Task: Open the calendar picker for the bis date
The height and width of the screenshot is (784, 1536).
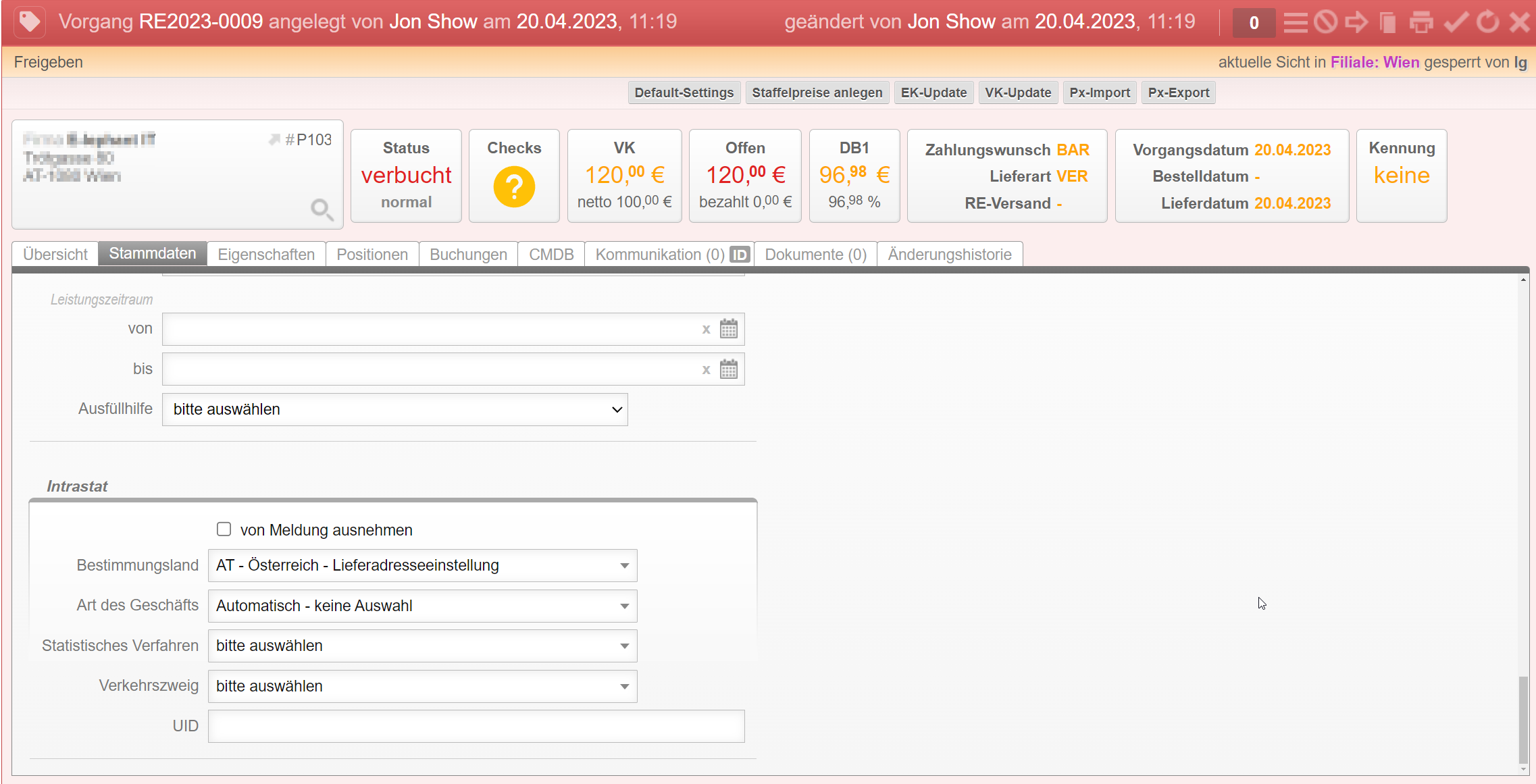Action: (728, 369)
